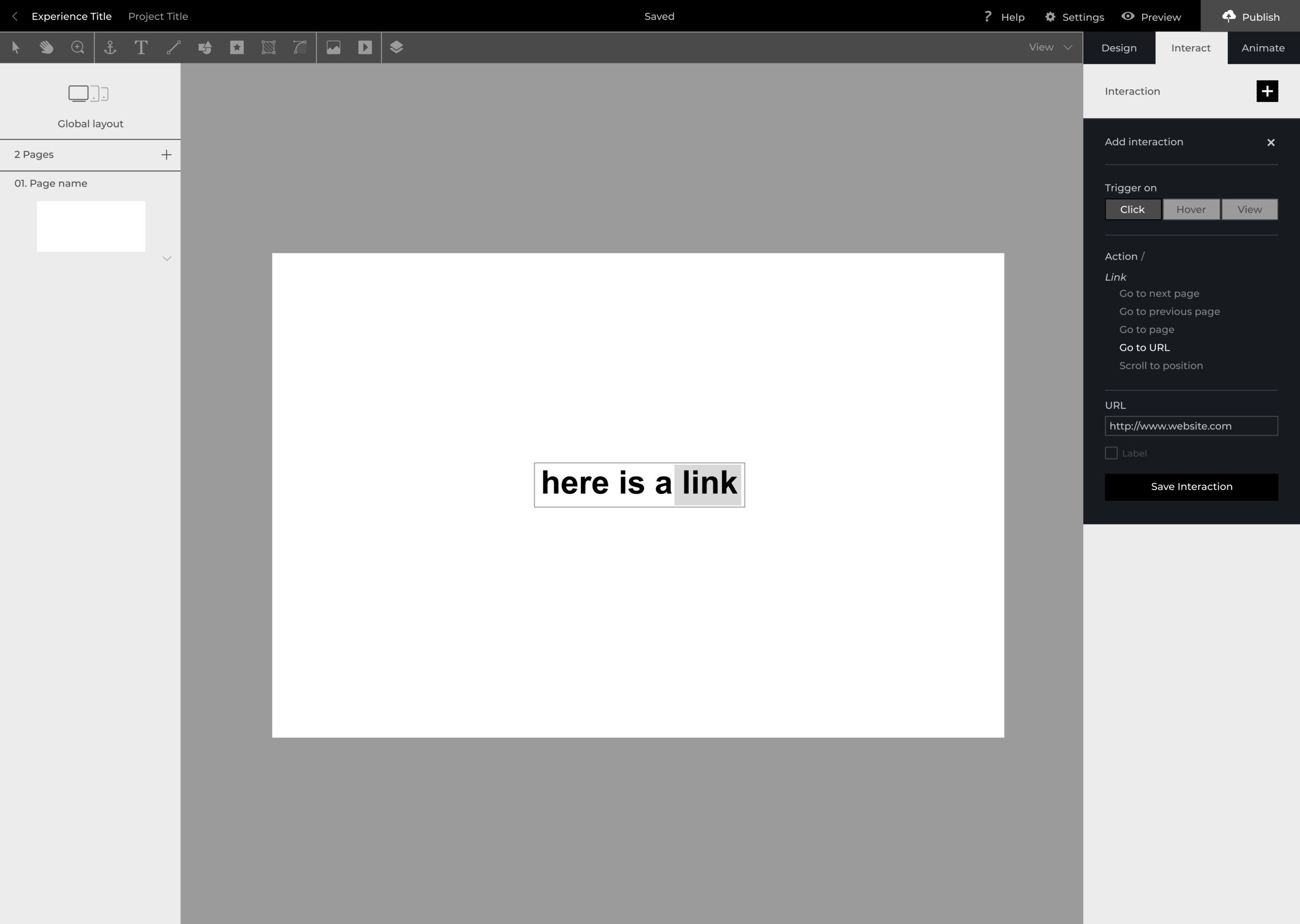Click the highlighted word link on canvas

pyautogui.click(x=708, y=484)
